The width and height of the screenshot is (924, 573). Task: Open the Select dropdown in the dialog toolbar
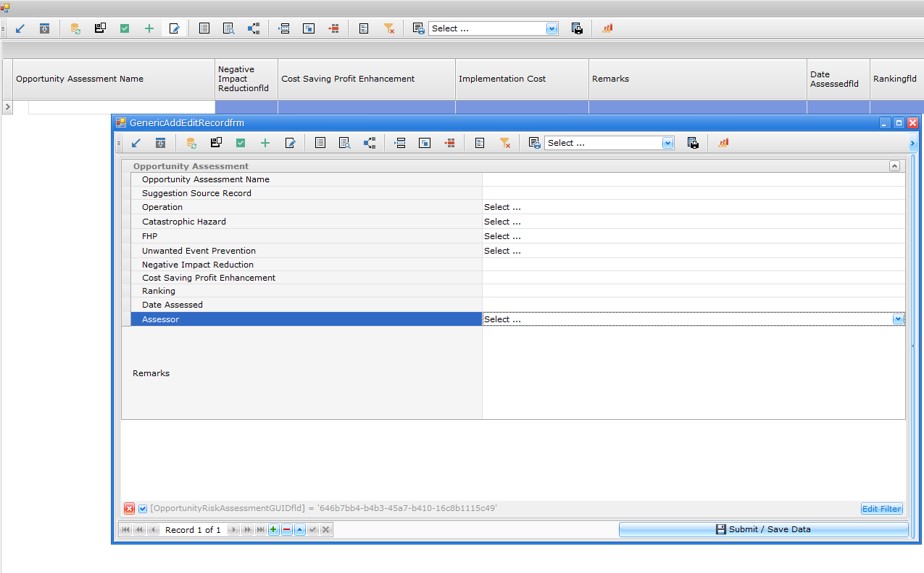point(668,143)
